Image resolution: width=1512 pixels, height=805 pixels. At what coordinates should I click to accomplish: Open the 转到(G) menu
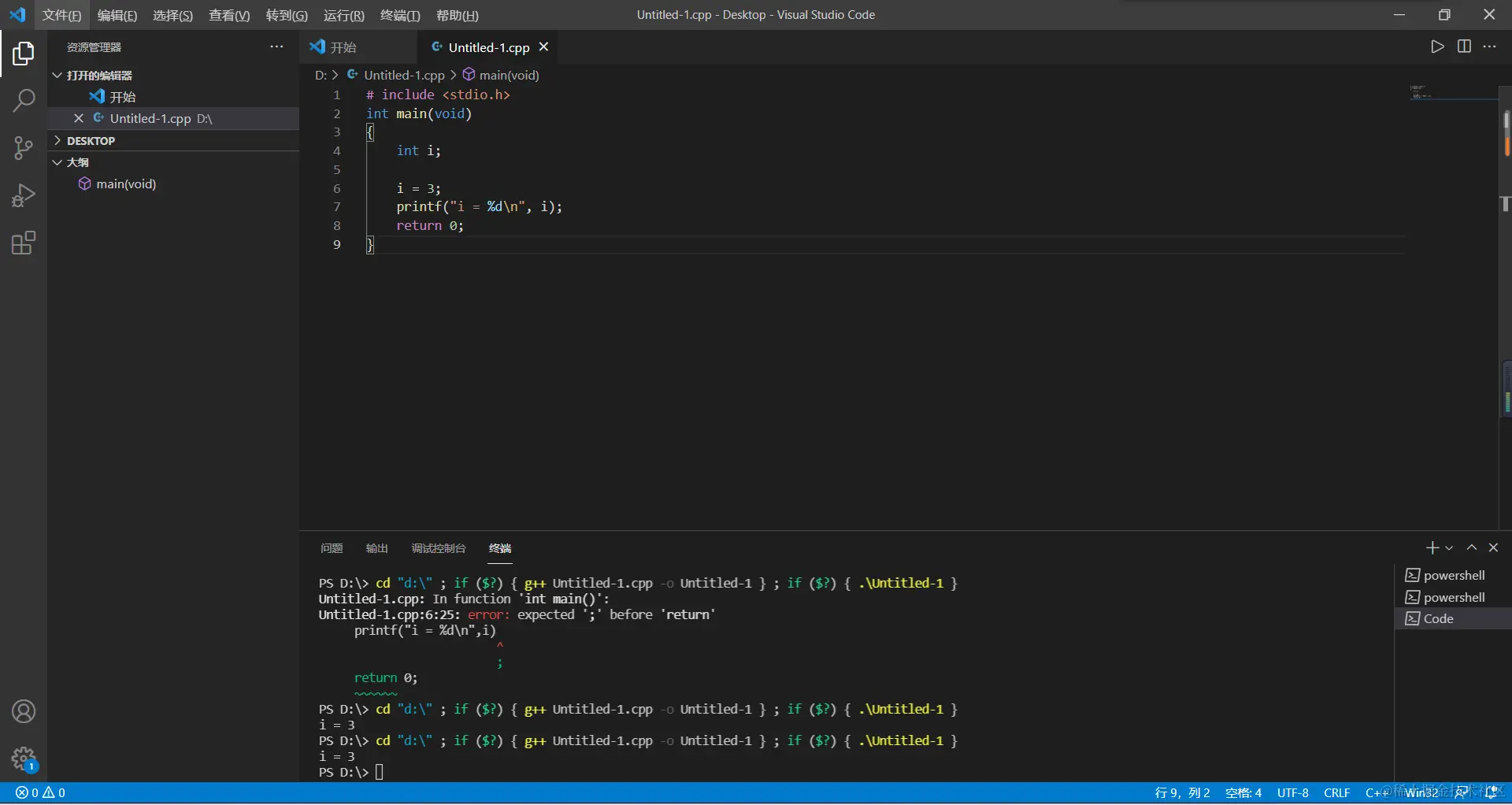click(x=287, y=15)
